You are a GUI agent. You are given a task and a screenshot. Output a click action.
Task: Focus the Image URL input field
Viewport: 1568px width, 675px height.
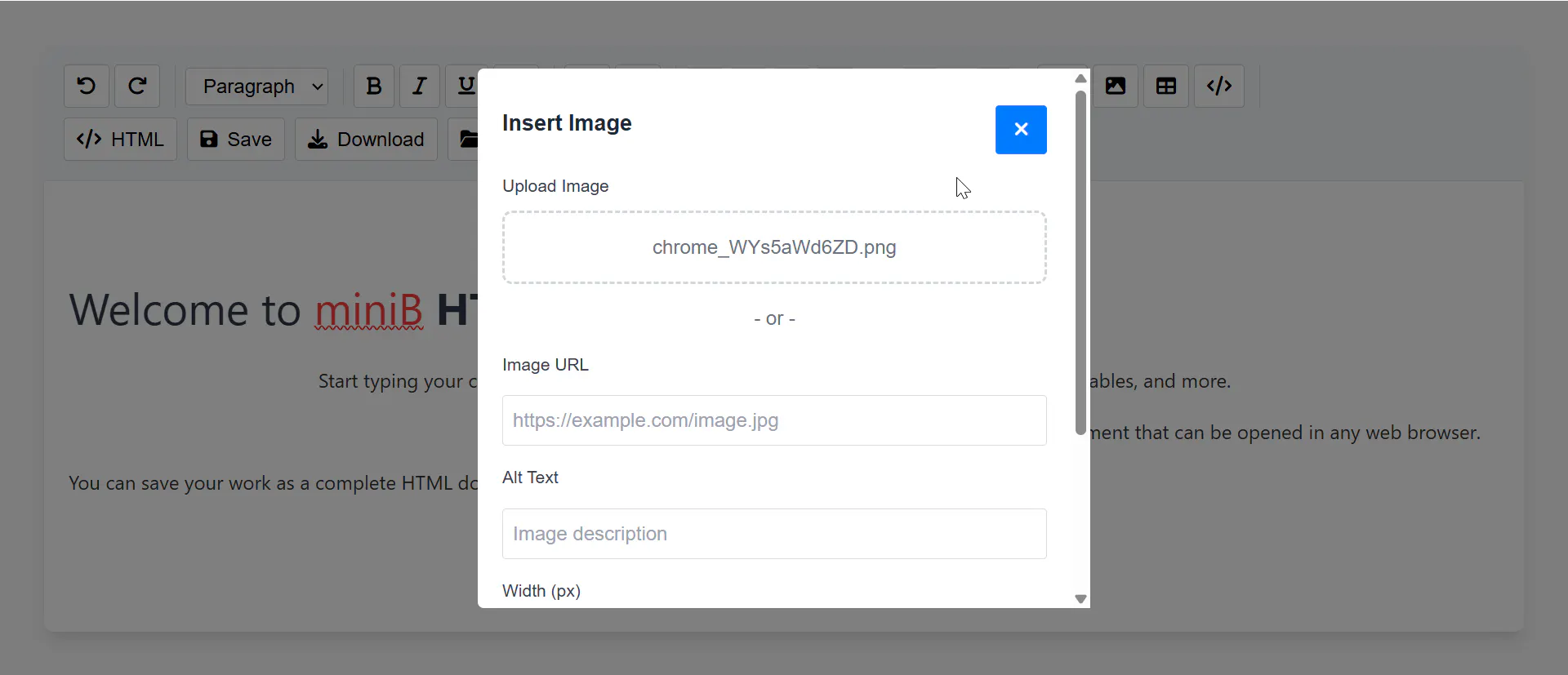(774, 420)
